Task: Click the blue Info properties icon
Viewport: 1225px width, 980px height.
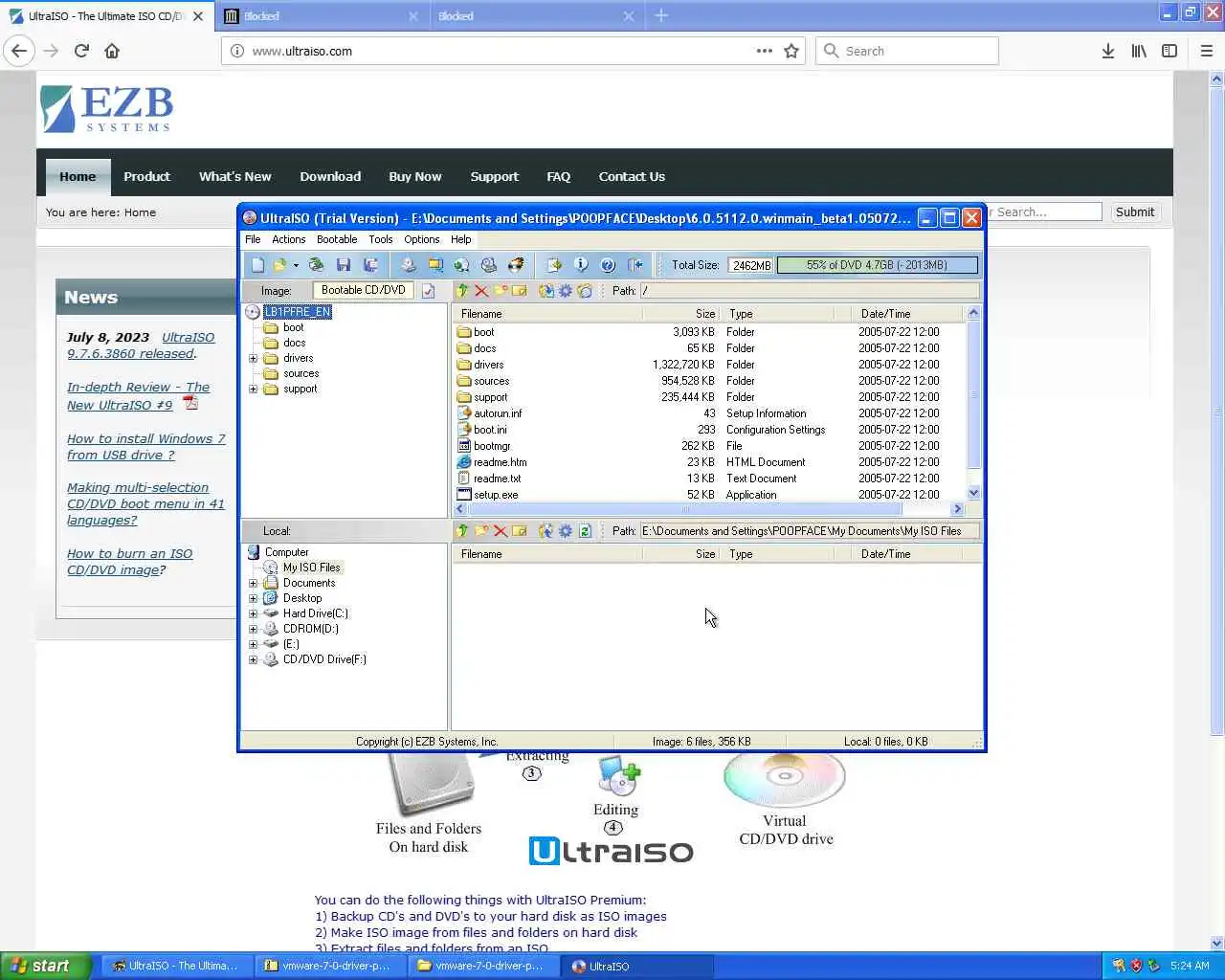Action: [x=581, y=265]
